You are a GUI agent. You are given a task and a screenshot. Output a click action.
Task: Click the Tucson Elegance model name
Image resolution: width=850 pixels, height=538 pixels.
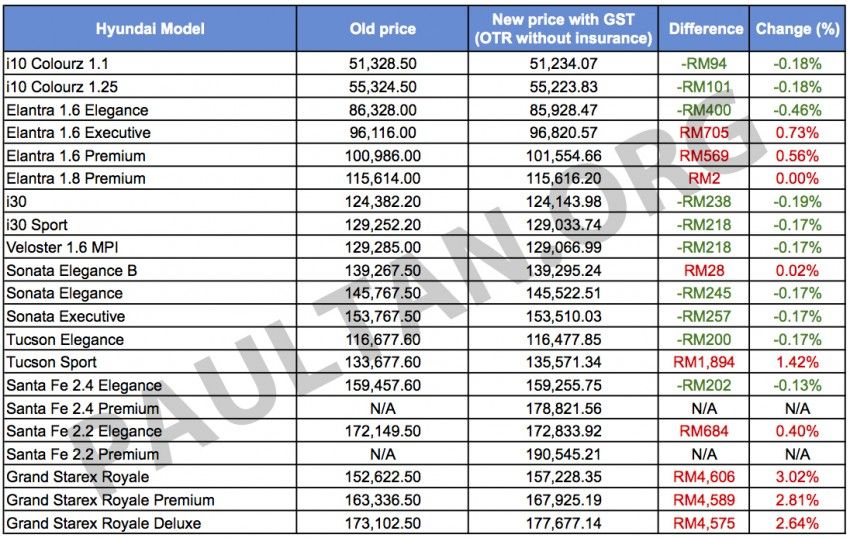pyautogui.click(x=64, y=339)
